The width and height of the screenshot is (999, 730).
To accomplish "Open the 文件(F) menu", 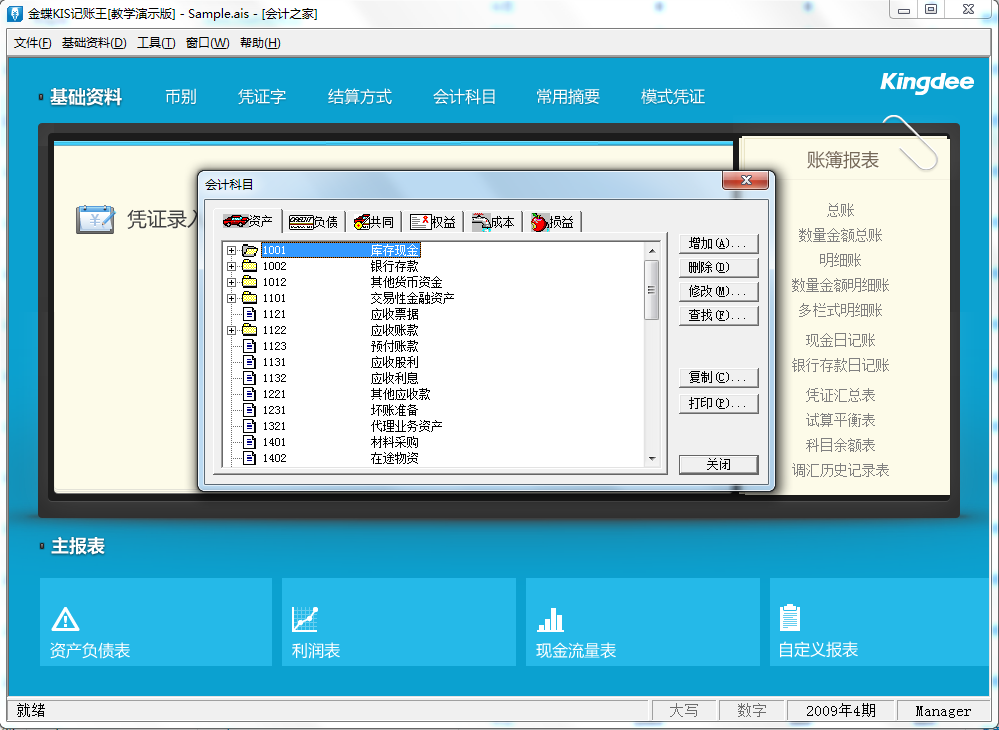I will pyautogui.click(x=32, y=43).
